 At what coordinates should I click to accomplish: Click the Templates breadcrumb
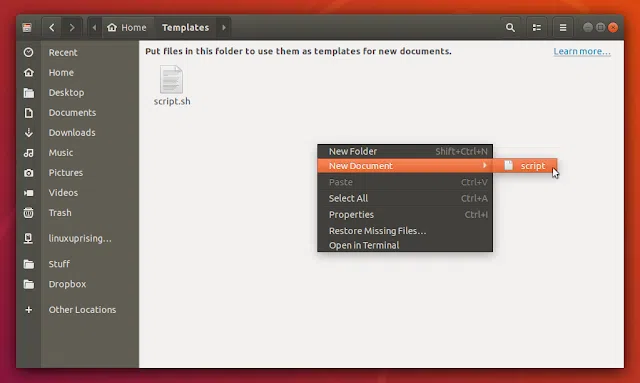(x=185, y=27)
